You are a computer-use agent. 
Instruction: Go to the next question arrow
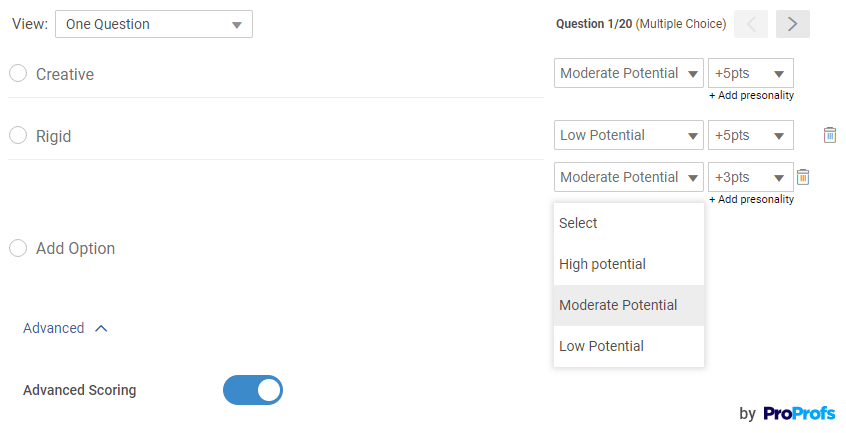point(792,24)
